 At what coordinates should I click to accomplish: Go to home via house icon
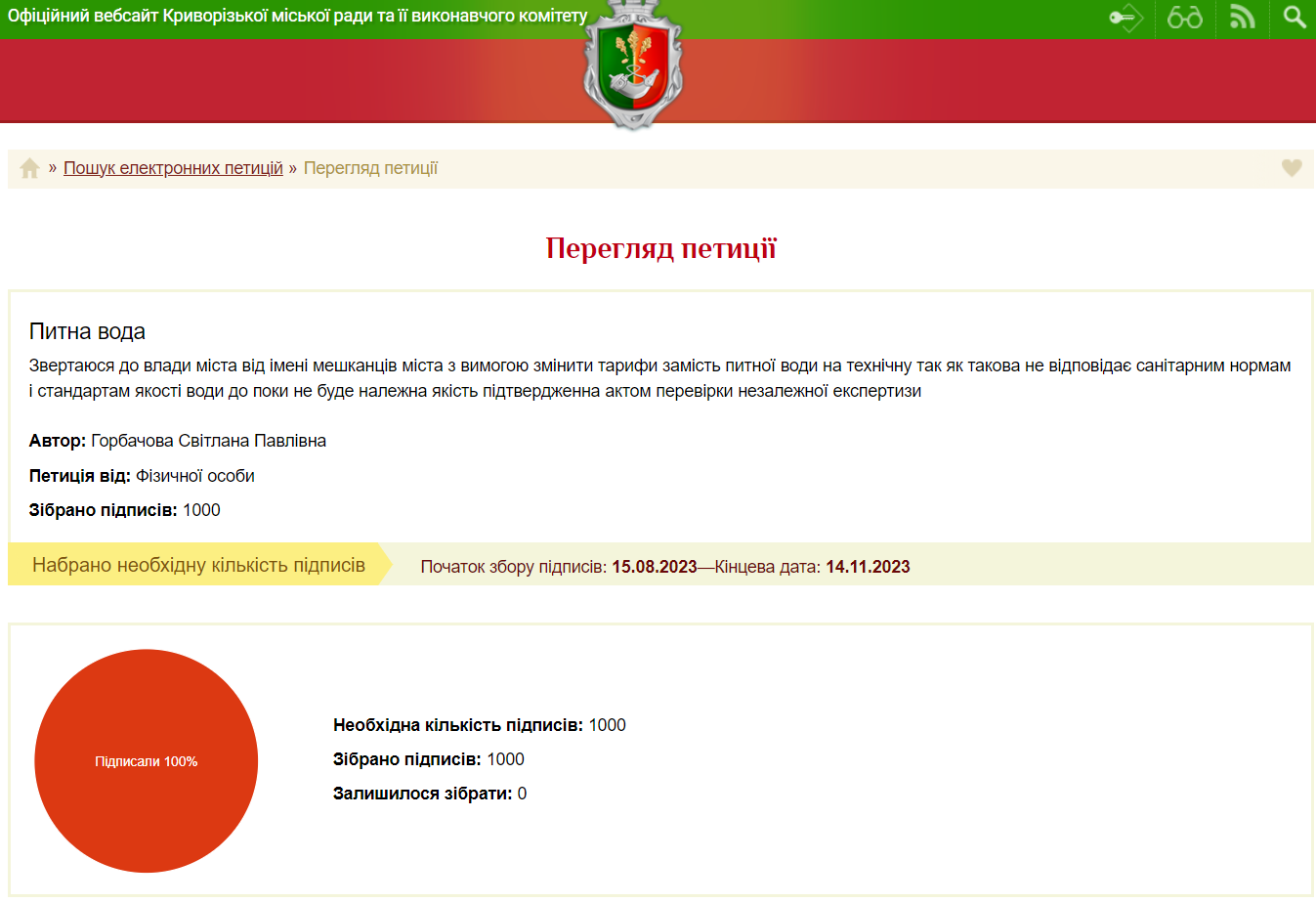coord(29,168)
